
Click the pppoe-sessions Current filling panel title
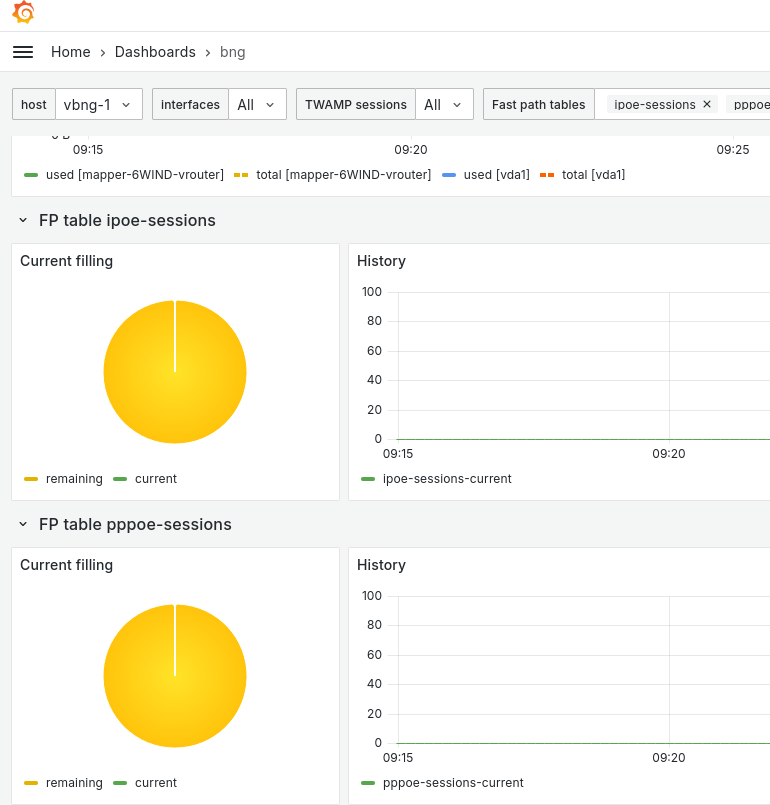[66, 565]
